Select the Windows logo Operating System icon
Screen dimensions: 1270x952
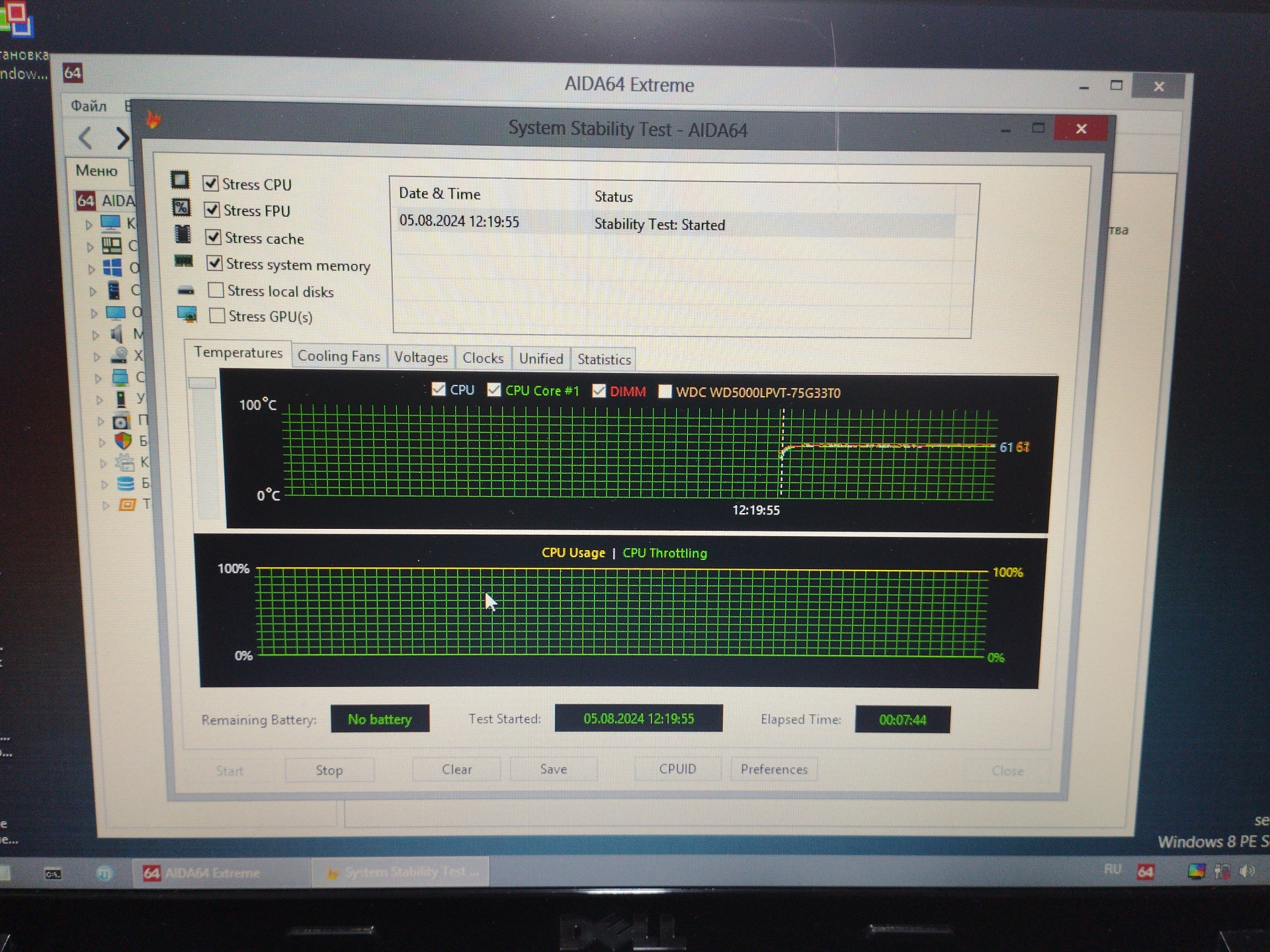tap(112, 267)
